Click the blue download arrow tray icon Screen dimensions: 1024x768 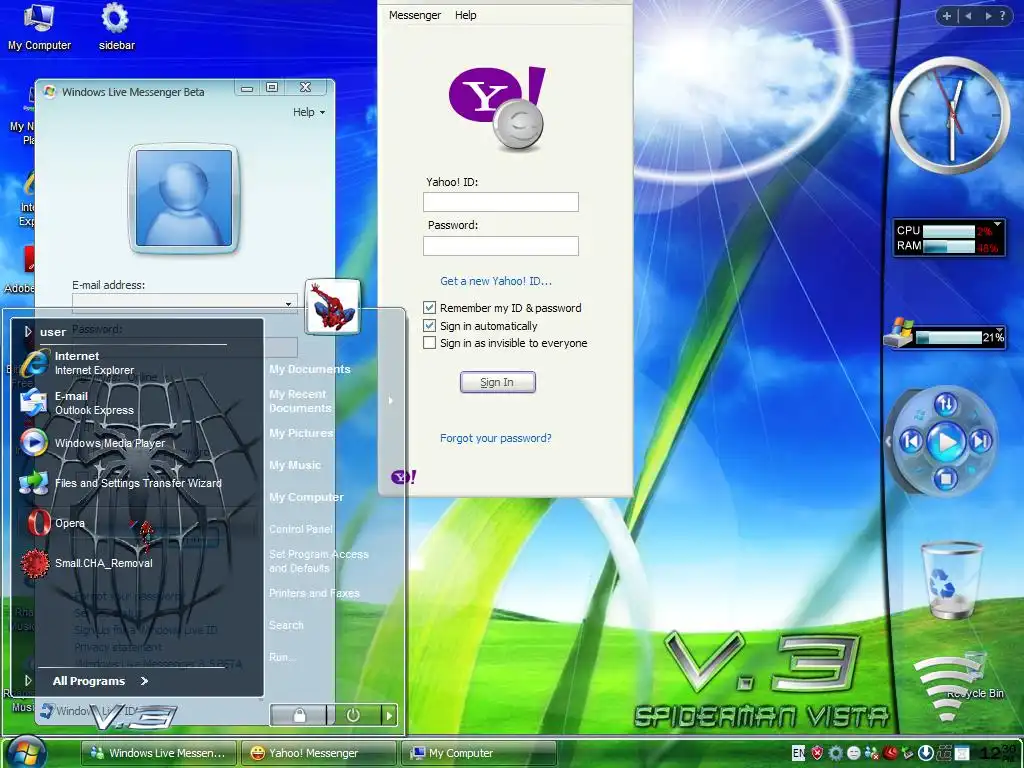click(x=925, y=753)
